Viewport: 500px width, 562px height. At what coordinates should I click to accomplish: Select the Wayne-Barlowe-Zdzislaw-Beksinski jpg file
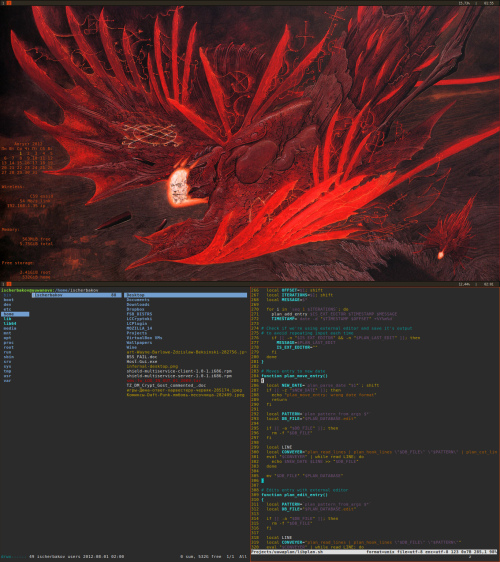click(186, 352)
